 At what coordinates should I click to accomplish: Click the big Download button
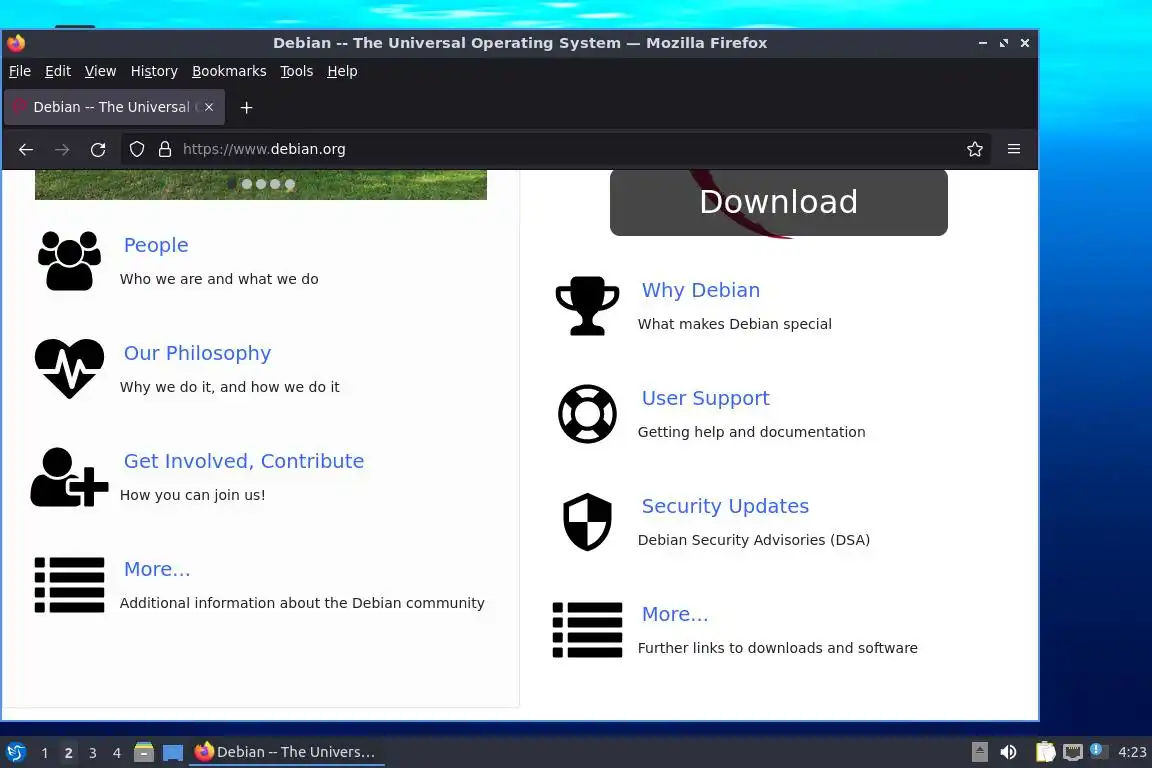click(x=779, y=202)
